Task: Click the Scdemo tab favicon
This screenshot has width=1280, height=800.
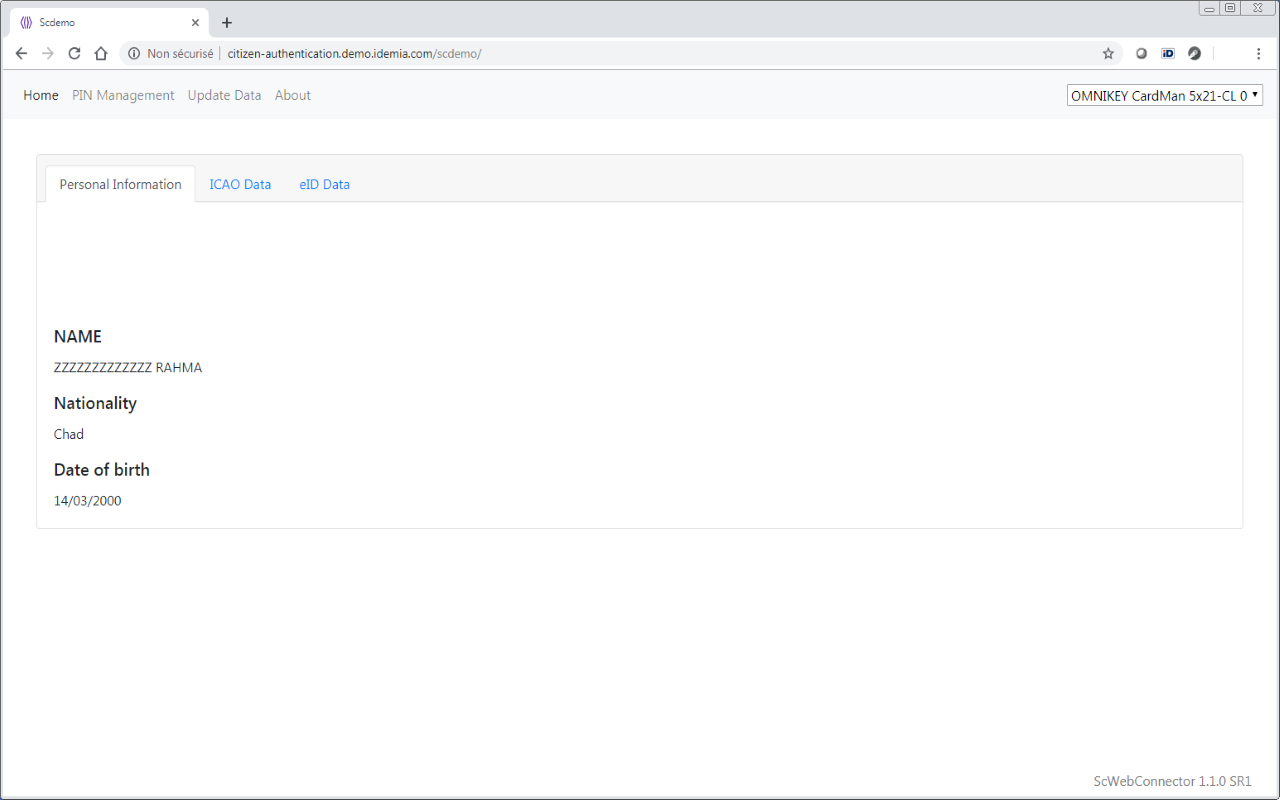Action: point(26,22)
